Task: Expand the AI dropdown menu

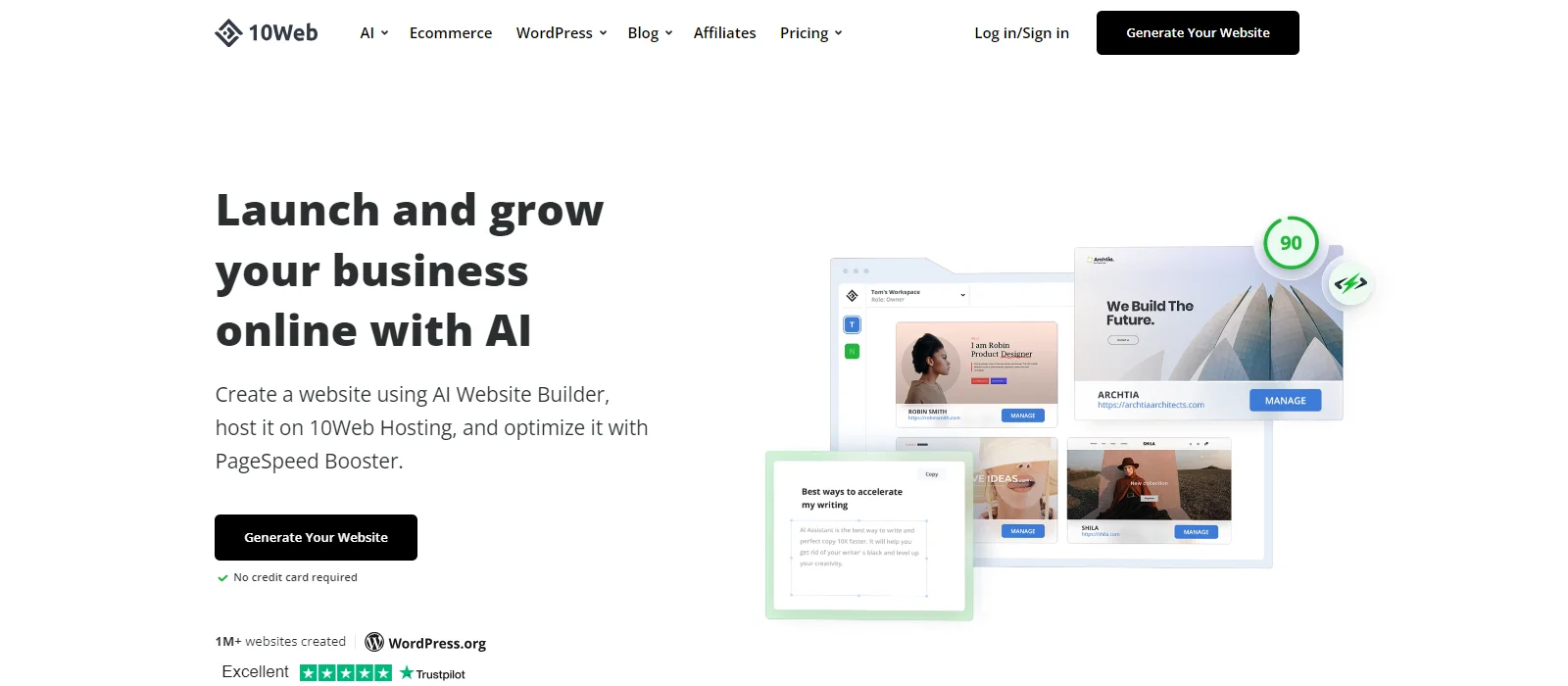Action: coord(374,33)
